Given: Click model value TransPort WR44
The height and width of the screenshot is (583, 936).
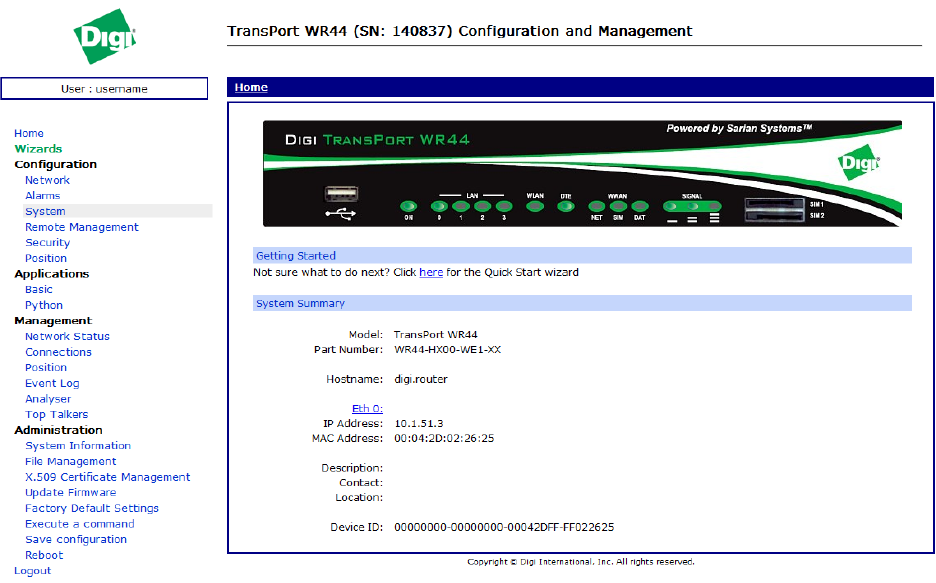Looking at the screenshot, I should (x=435, y=335).
